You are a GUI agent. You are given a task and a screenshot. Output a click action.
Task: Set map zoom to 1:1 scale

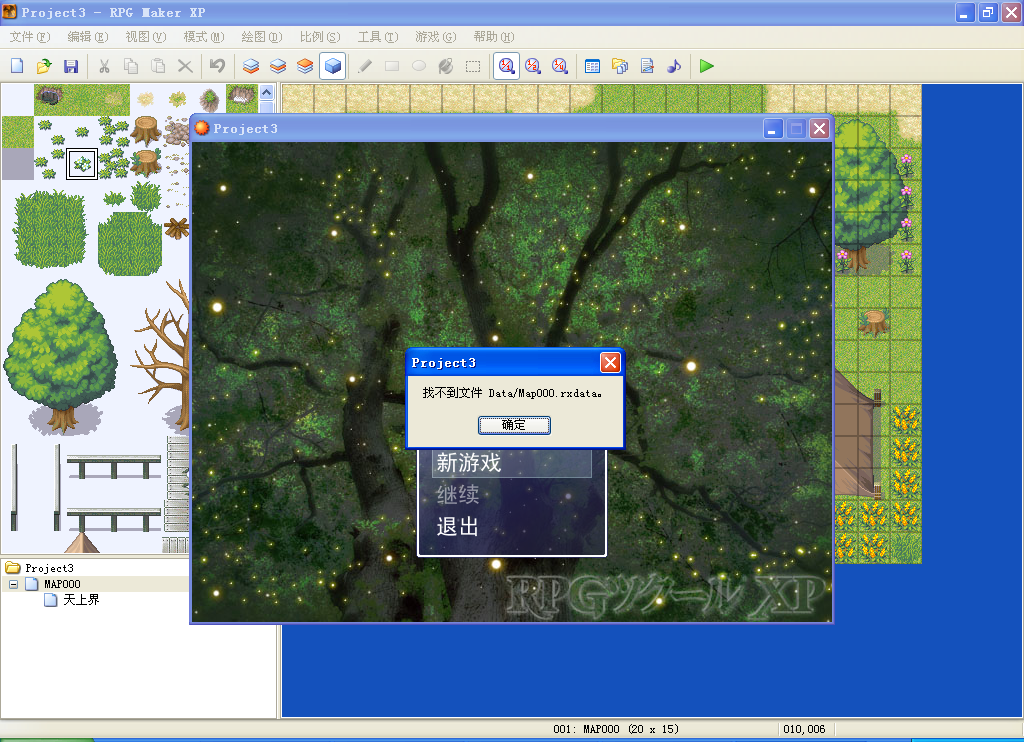click(506, 66)
